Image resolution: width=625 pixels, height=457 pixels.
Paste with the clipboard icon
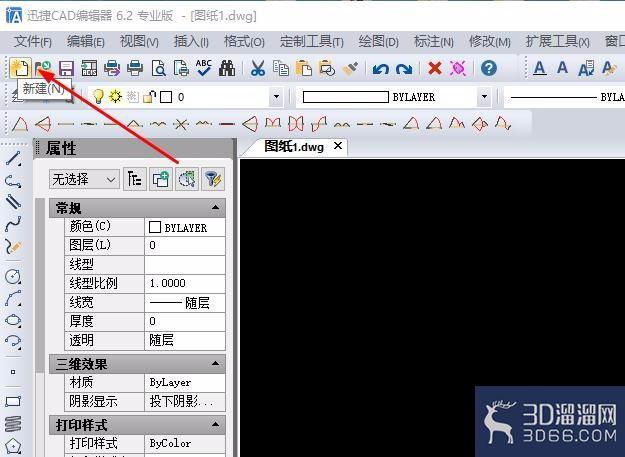click(x=304, y=68)
